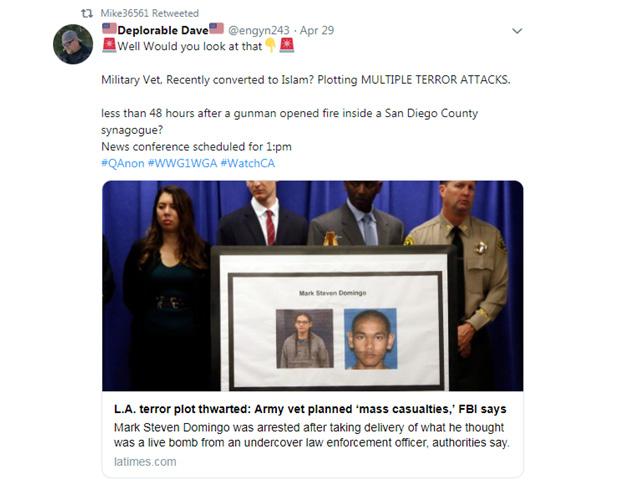The image size is (623, 486).
Task: Click the pointing-down hand emoji
Action: 271,45
